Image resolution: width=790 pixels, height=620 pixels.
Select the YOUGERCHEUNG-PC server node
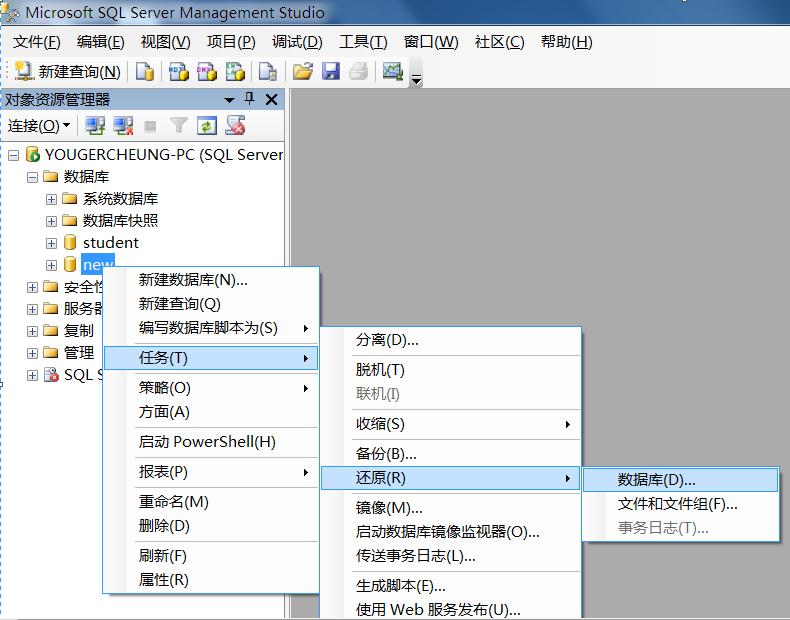pos(164,155)
